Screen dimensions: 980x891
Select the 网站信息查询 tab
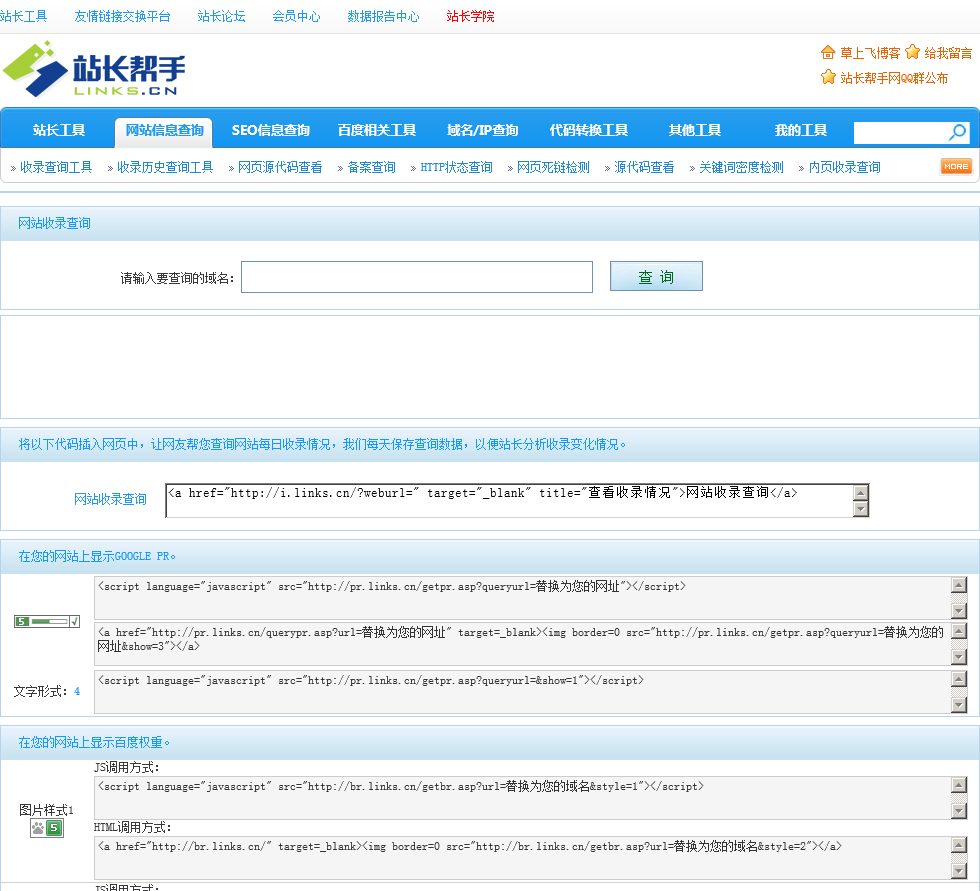tap(164, 130)
